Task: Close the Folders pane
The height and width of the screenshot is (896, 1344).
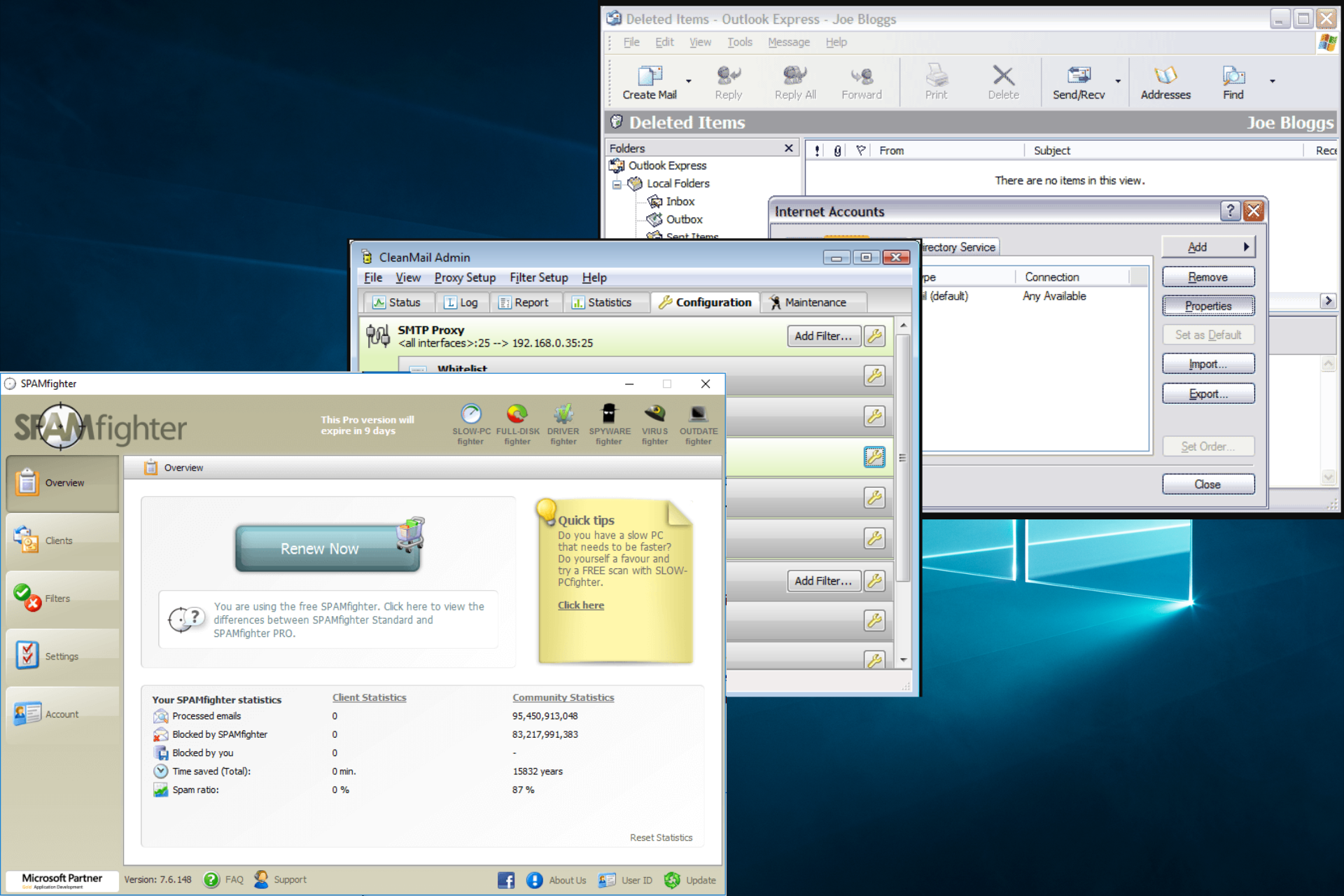Action: 789,148
